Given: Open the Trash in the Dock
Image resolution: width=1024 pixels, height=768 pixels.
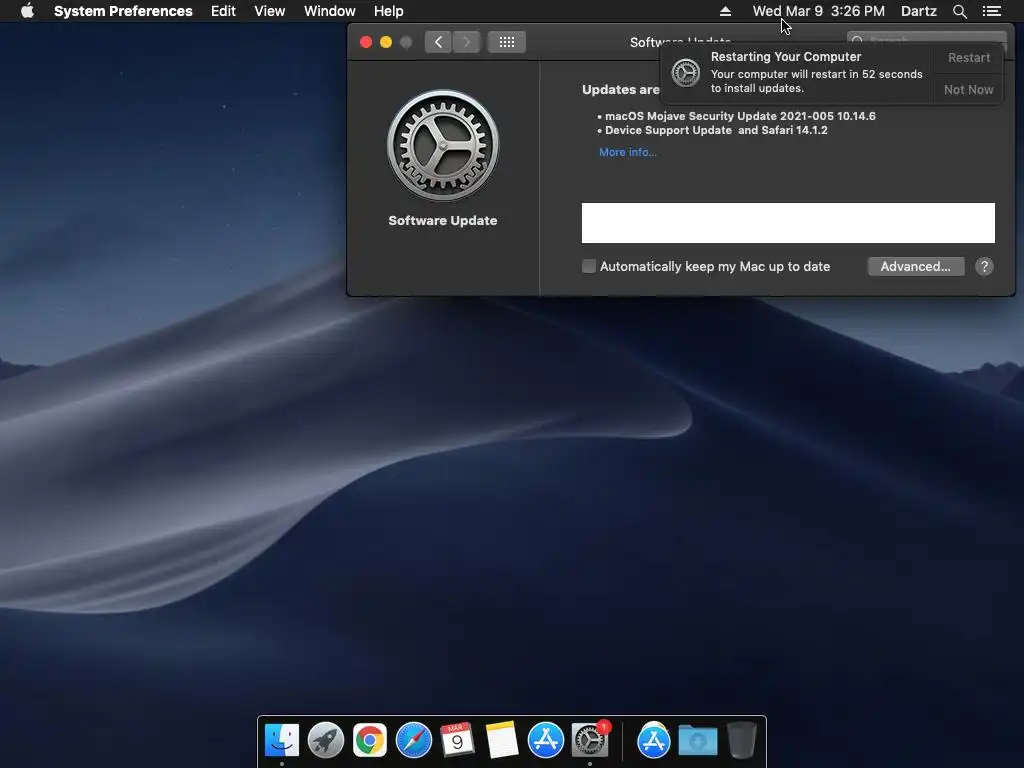Looking at the screenshot, I should pyautogui.click(x=741, y=740).
